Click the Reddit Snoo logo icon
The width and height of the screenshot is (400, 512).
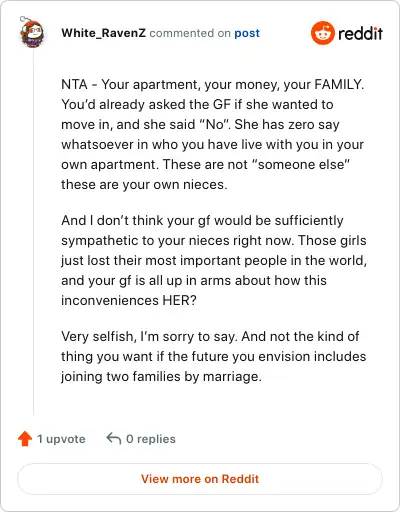[322, 33]
